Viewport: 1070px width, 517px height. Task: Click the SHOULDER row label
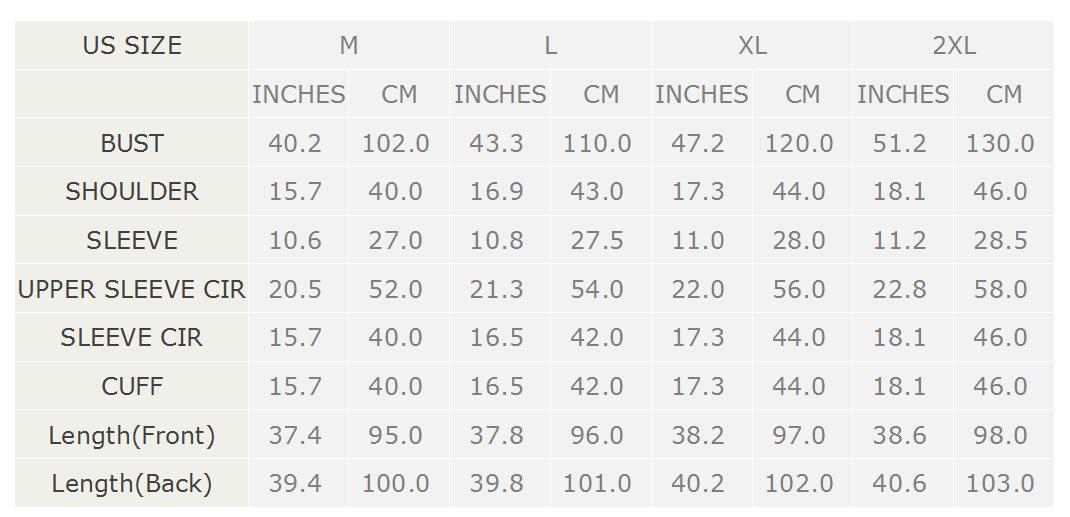point(132,192)
